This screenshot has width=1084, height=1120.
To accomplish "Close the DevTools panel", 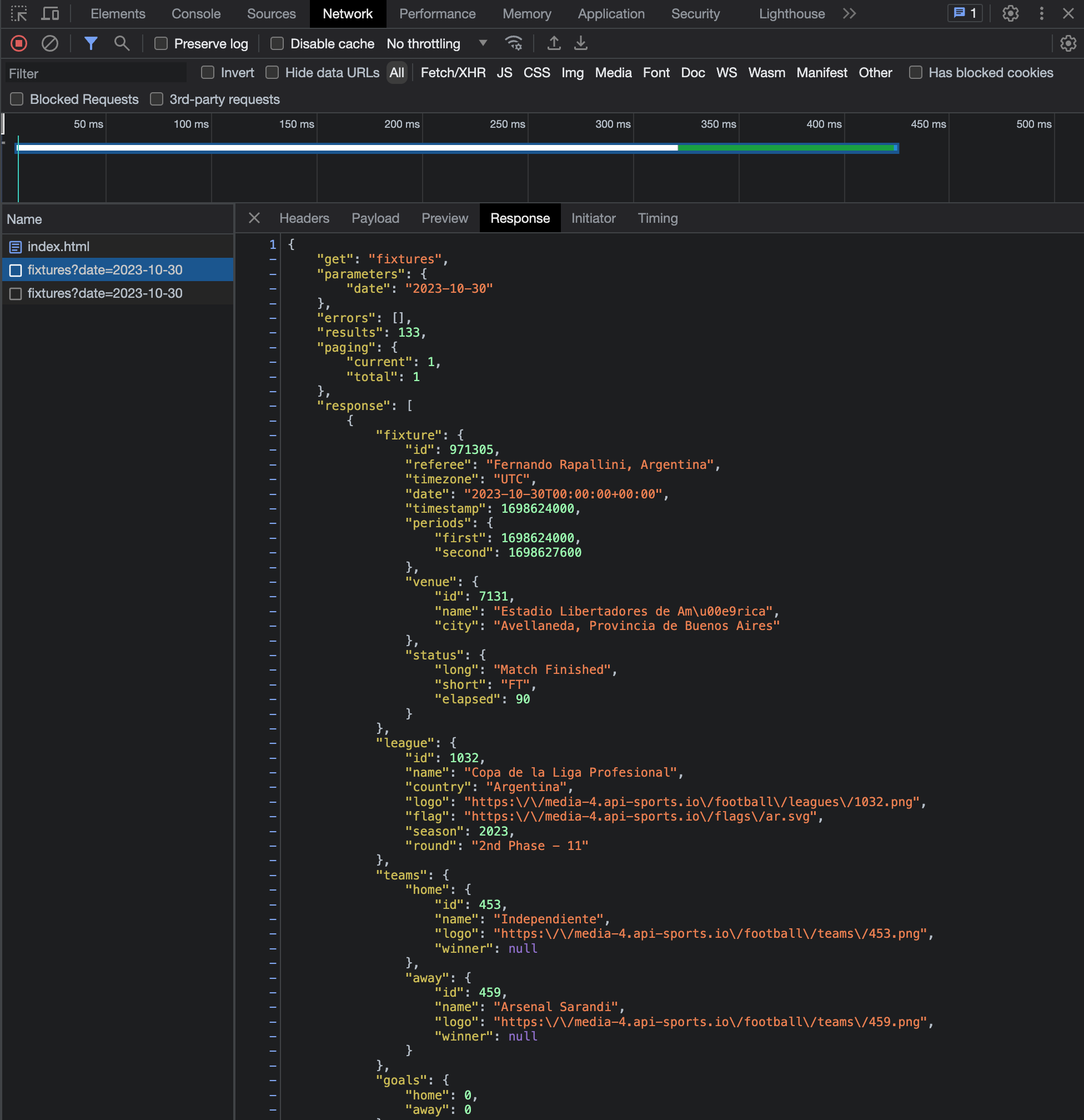I will 1068,14.
